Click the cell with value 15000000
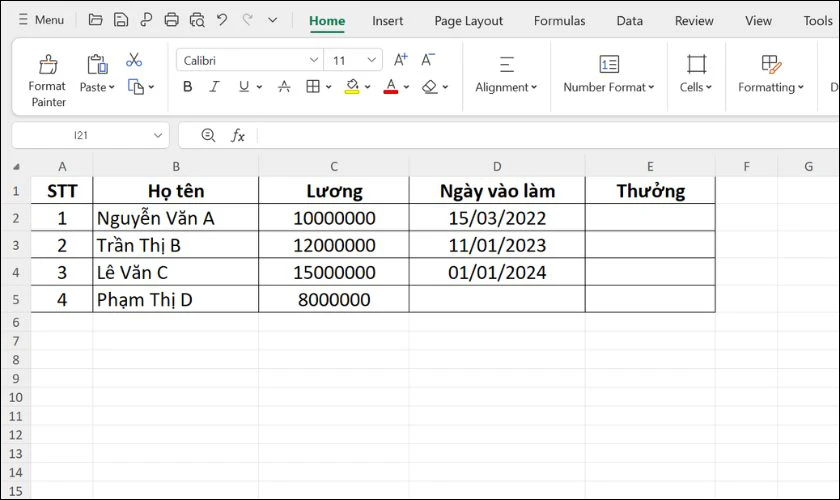Image resolution: width=840 pixels, height=500 pixels. point(334,272)
